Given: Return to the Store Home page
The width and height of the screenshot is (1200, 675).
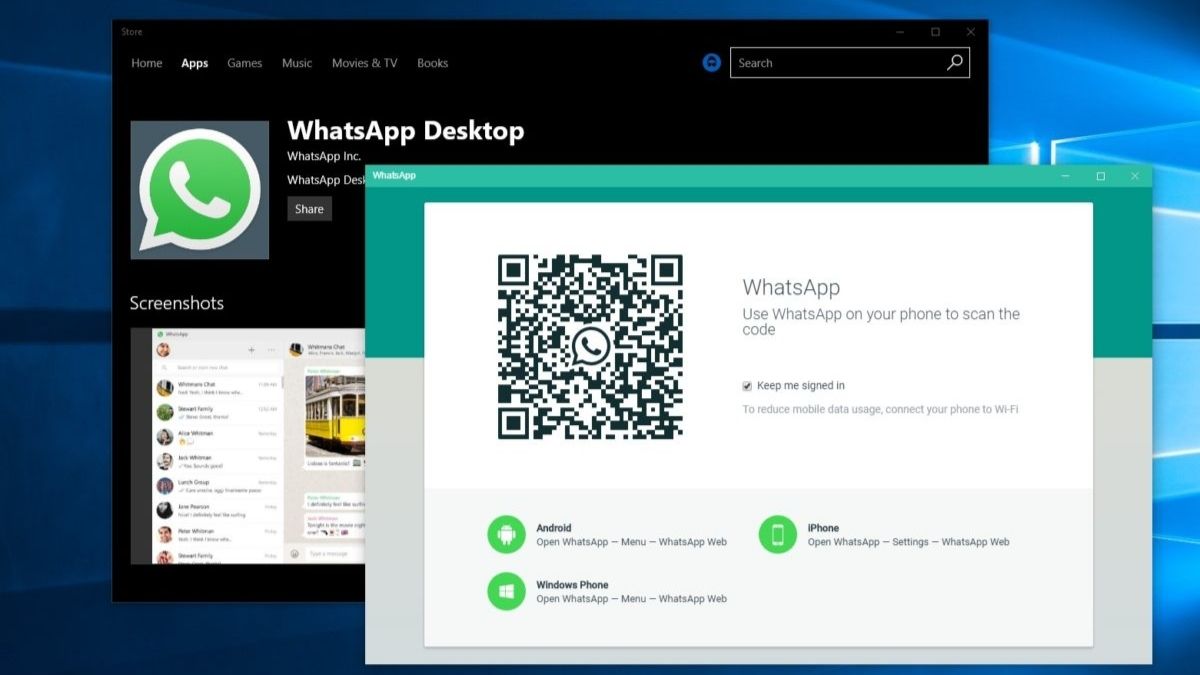Looking at the screenshot, I should (146, 63).
